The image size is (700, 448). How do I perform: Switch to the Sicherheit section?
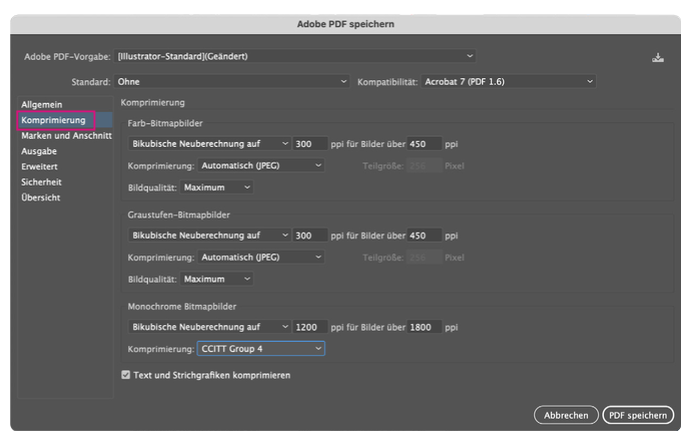coord(44,182)
